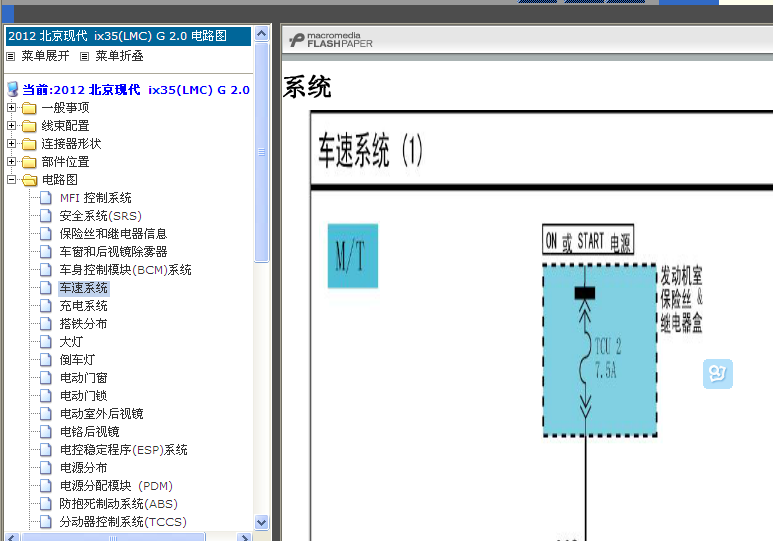Open the 当前:2012 北京现代 ix35 root link

coord(136,90)
